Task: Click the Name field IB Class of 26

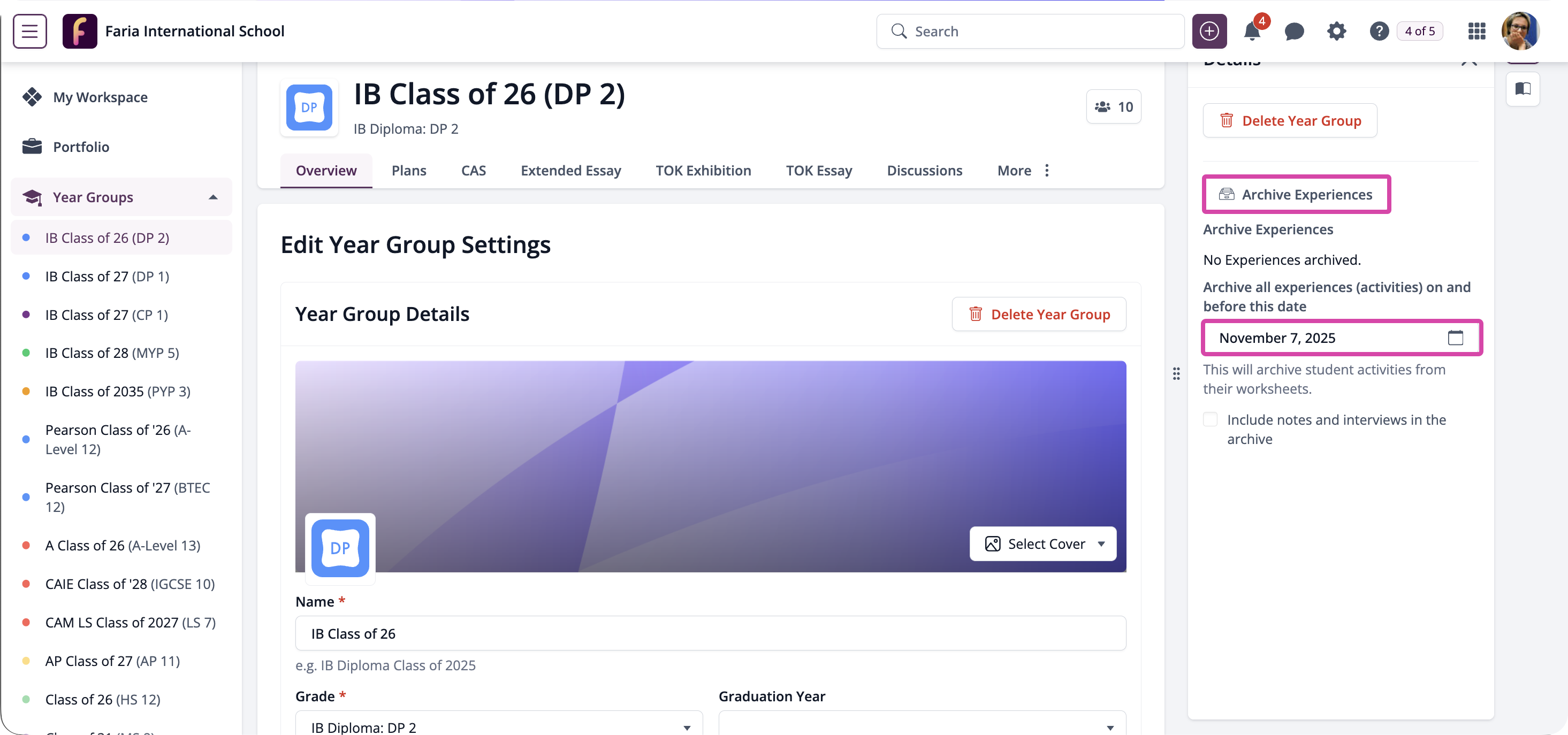Action: tap(710, 633)
